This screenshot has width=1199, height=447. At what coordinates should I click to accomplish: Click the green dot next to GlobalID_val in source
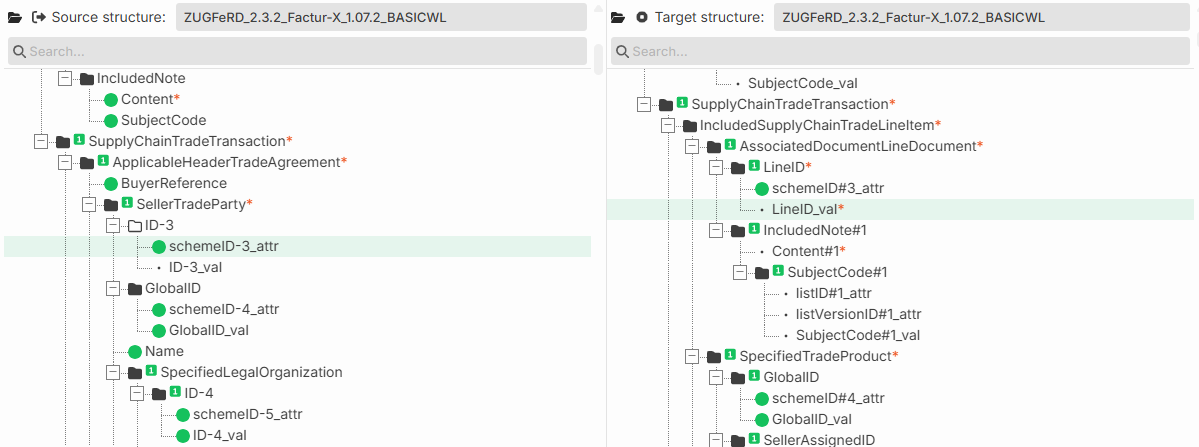[158, 331]
